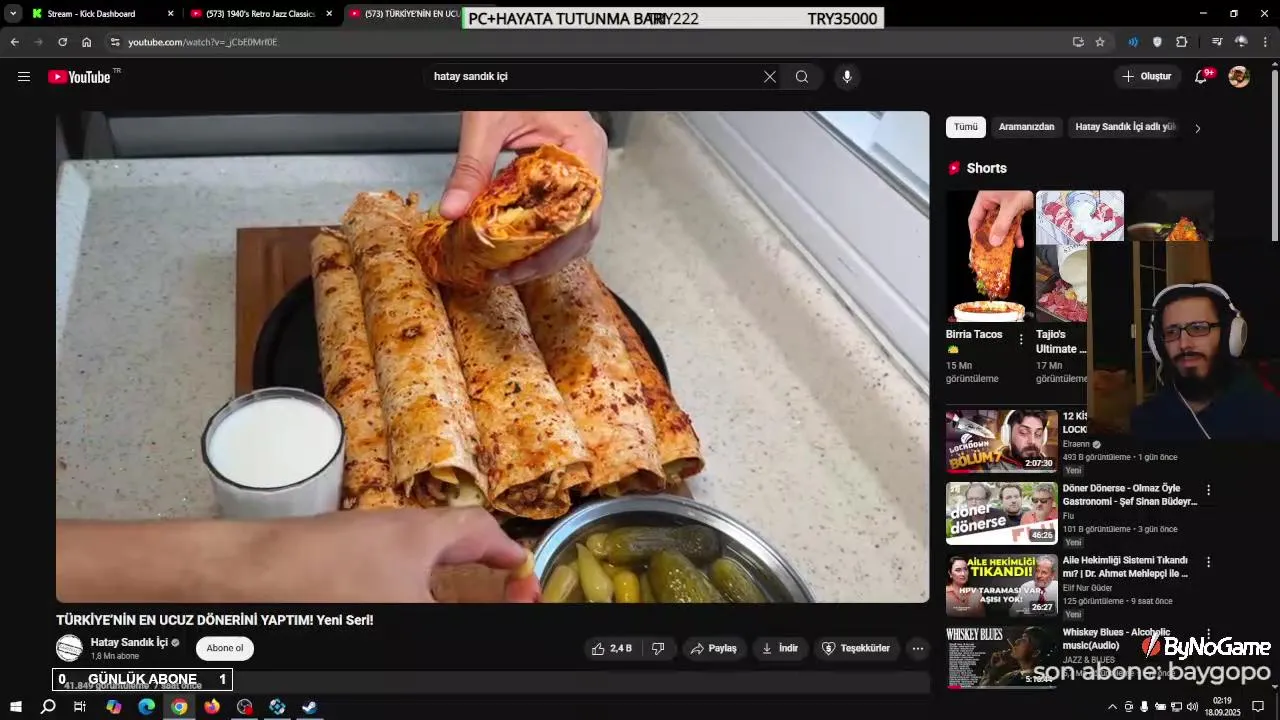
Task: Open Firefox from taskbar
Action: click(x=212, y=707)
